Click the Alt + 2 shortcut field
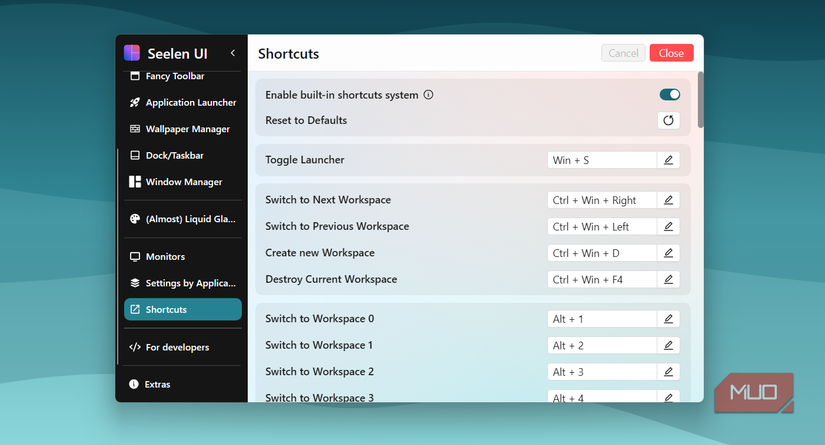The image size is (825, 445). 602,346
